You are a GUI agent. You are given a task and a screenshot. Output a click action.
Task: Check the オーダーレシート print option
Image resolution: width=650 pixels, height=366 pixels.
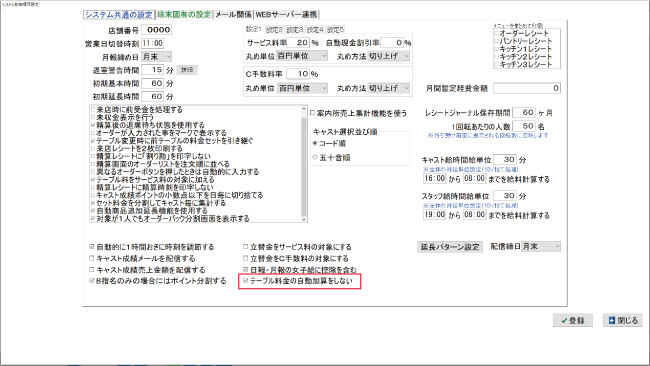496,33
